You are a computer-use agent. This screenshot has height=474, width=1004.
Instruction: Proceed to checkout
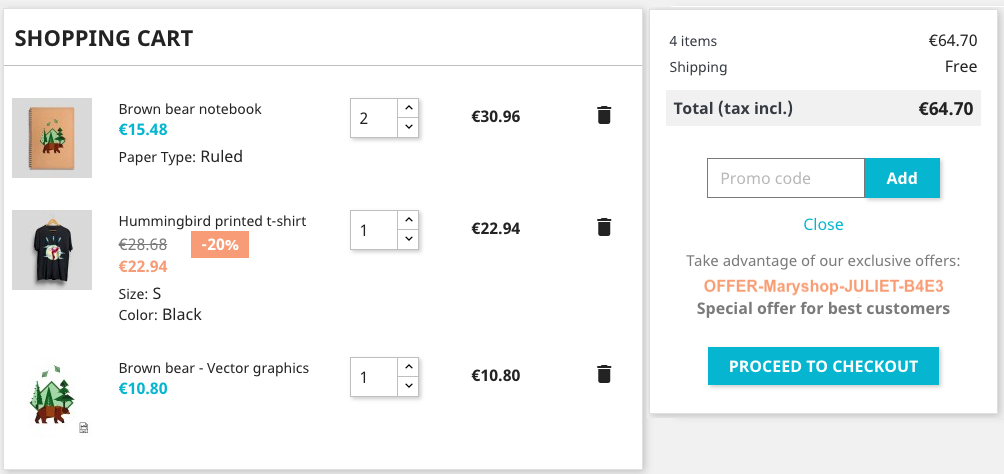(823, 366)
